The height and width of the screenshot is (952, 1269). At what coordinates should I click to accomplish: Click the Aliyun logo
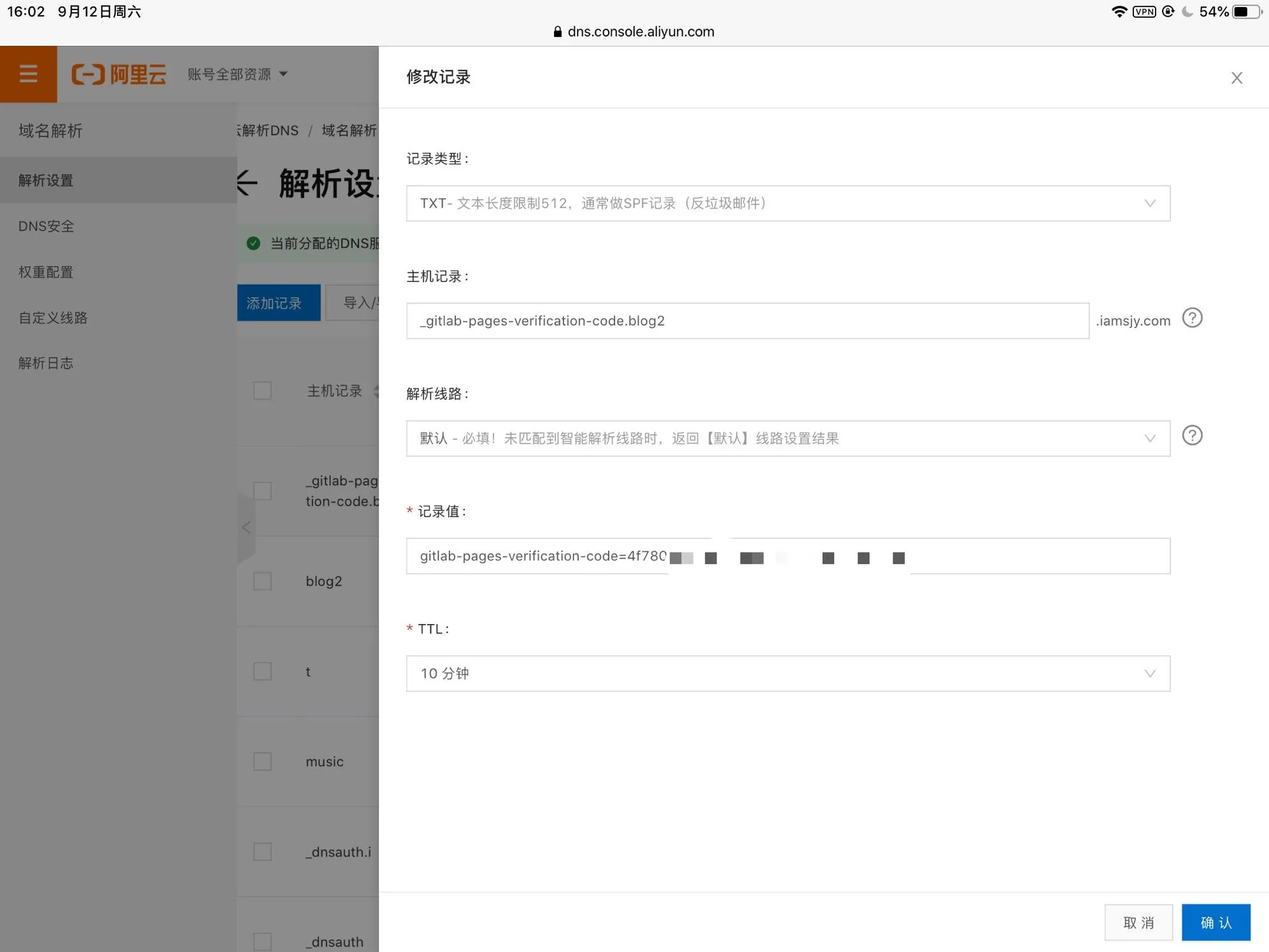point(119,75)
